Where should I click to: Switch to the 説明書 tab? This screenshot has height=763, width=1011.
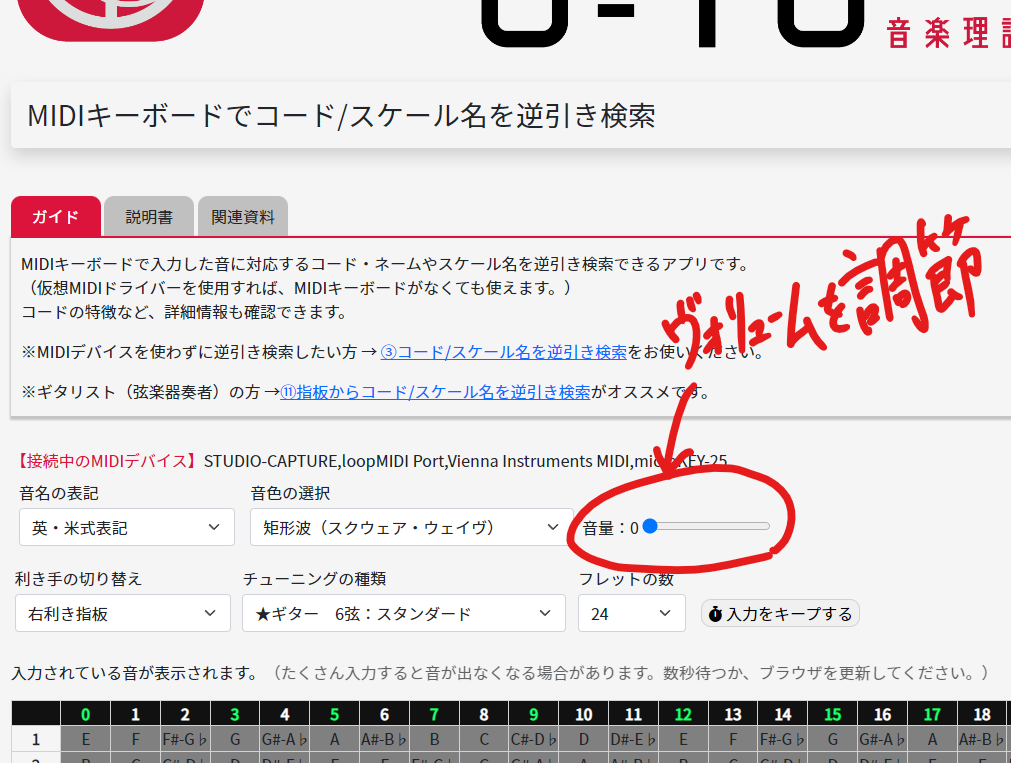(x=148, y=216)
